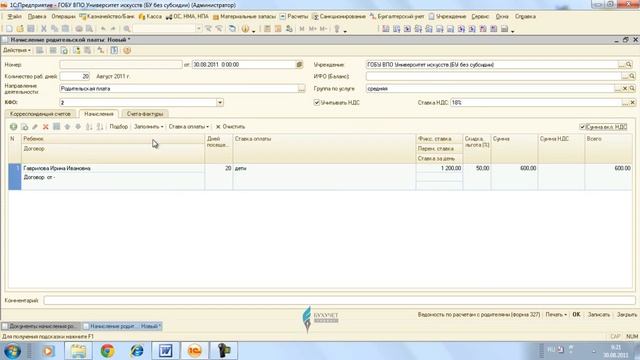The image size is (640, 360).
Task: Delete the row using the red X icon
Action: (x=46, y=127)
